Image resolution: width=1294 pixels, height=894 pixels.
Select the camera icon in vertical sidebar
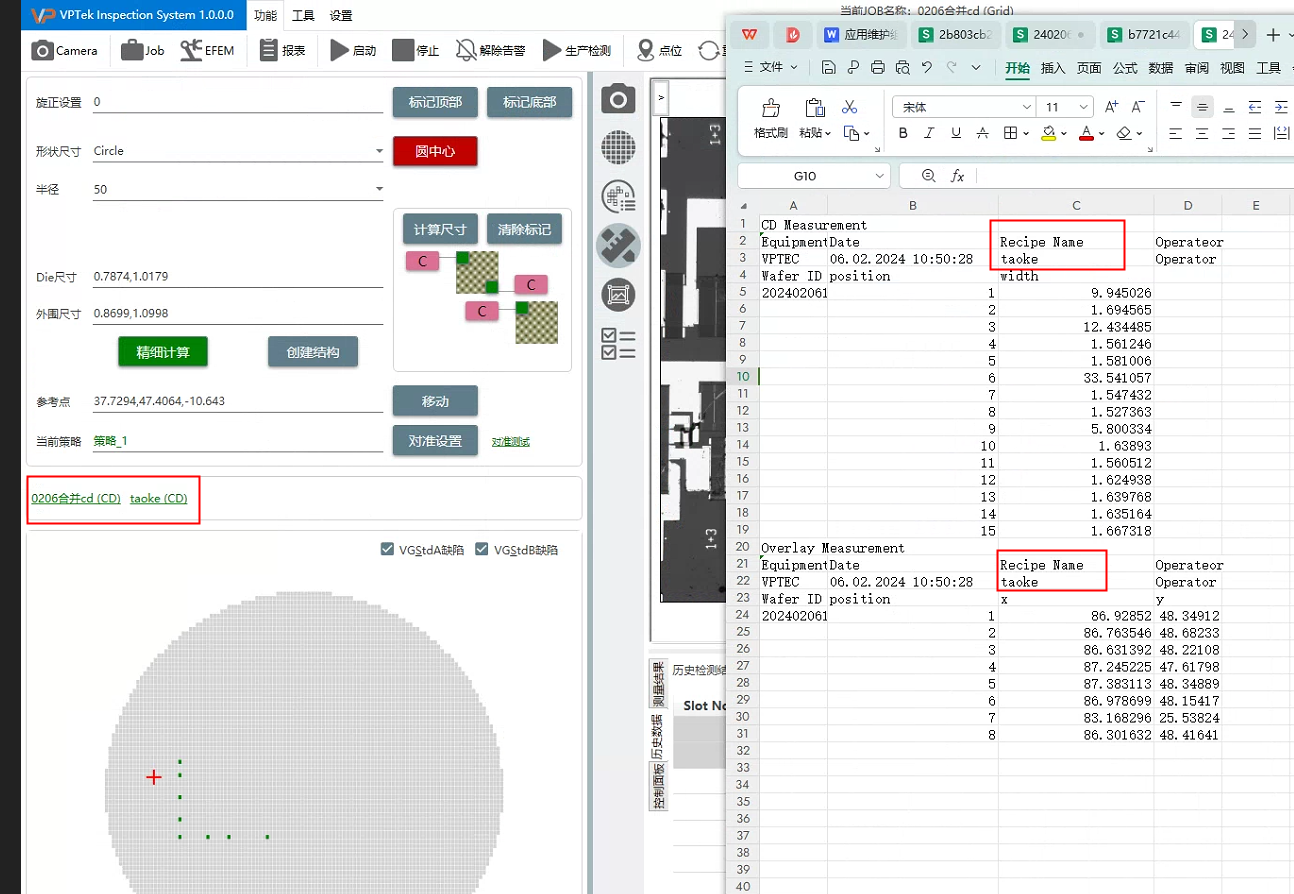point(618,99)
